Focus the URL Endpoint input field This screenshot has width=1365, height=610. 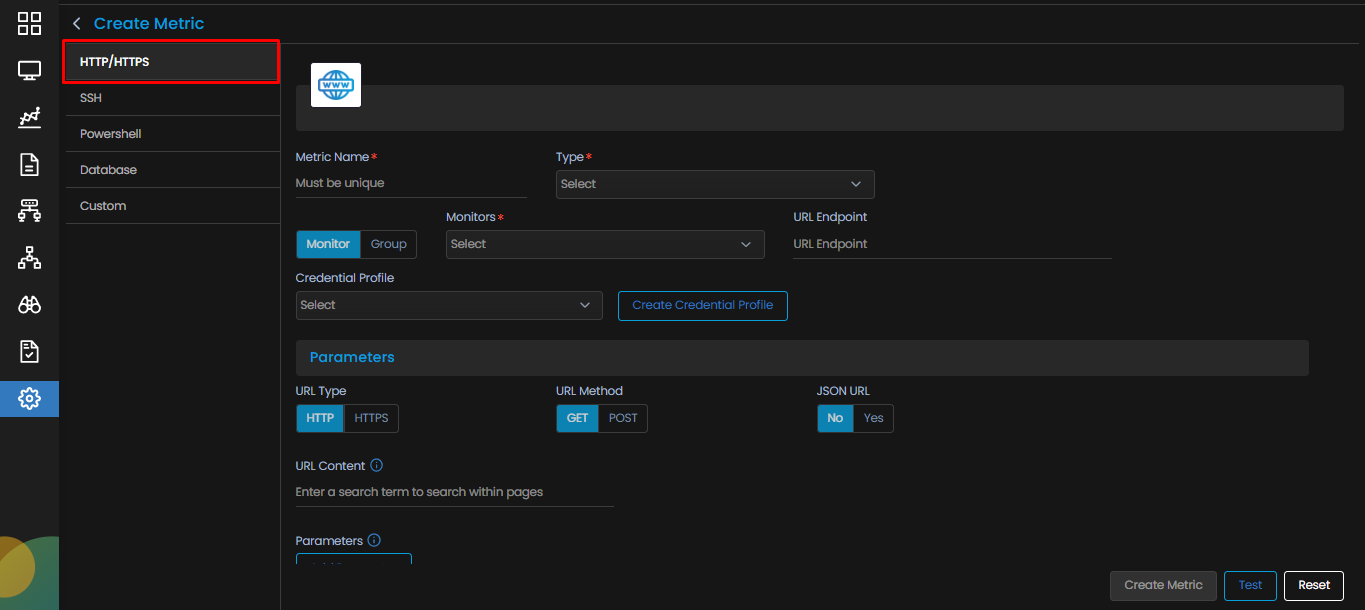pyautogui.click(x=952, y=244)
